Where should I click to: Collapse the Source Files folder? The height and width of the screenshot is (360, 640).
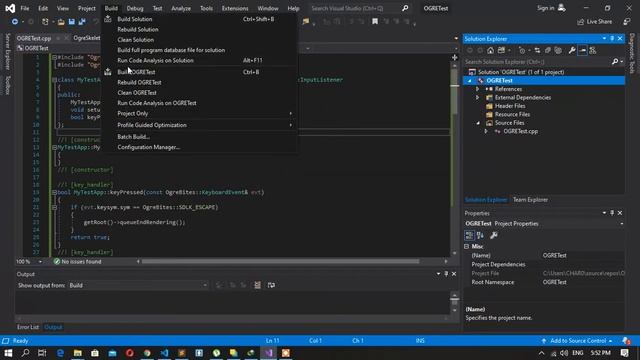[x=478, y=123]
